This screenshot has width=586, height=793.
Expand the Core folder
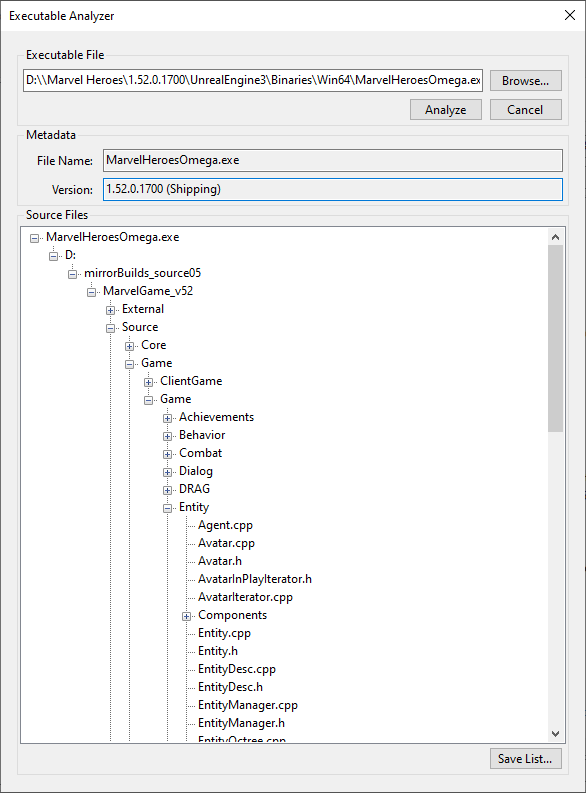[x=129, y=346]
